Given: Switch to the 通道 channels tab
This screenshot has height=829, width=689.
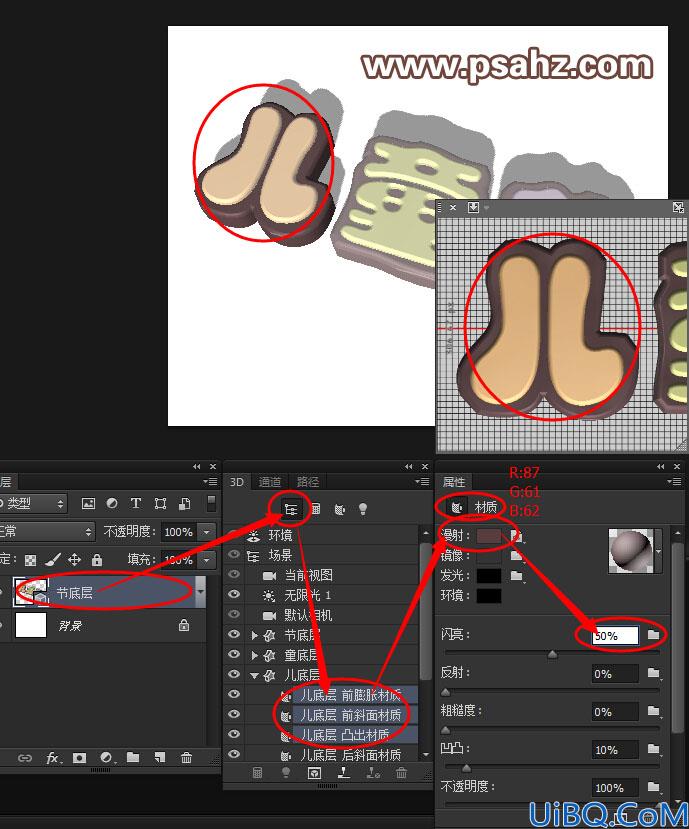Looking at the screenshot, I should coord(270,482).
